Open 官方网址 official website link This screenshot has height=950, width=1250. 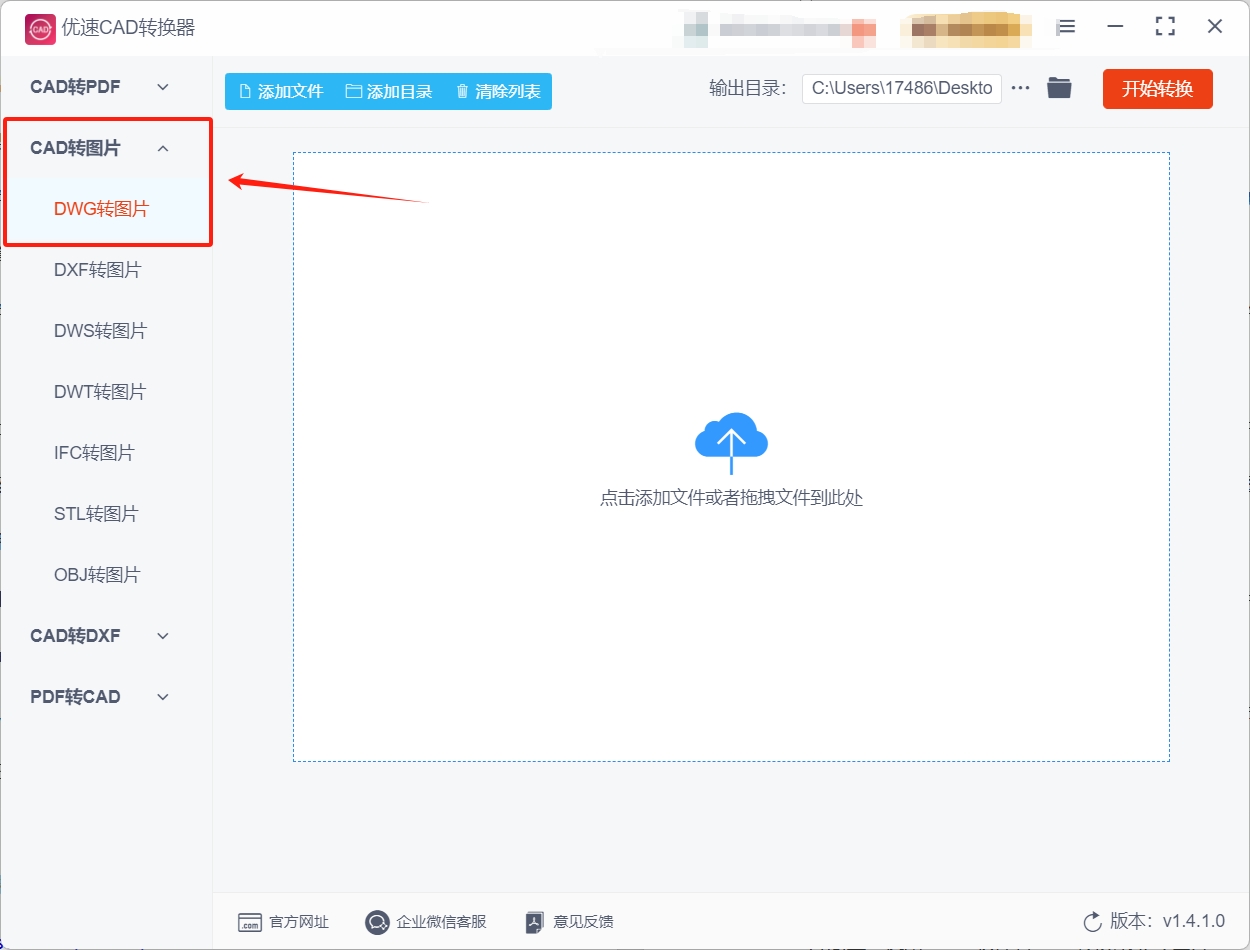coord(283,922)
